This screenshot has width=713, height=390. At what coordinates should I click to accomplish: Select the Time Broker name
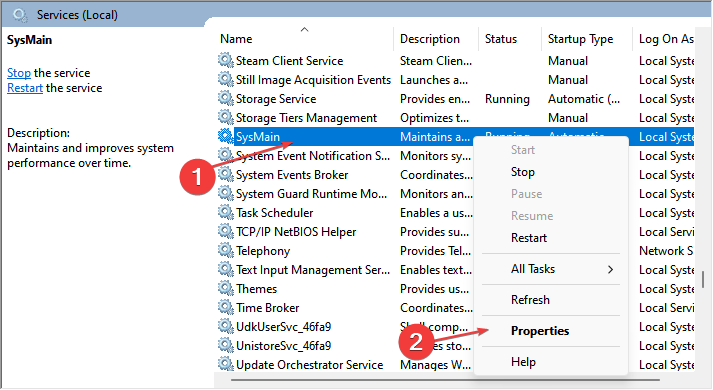pos(267,308)
